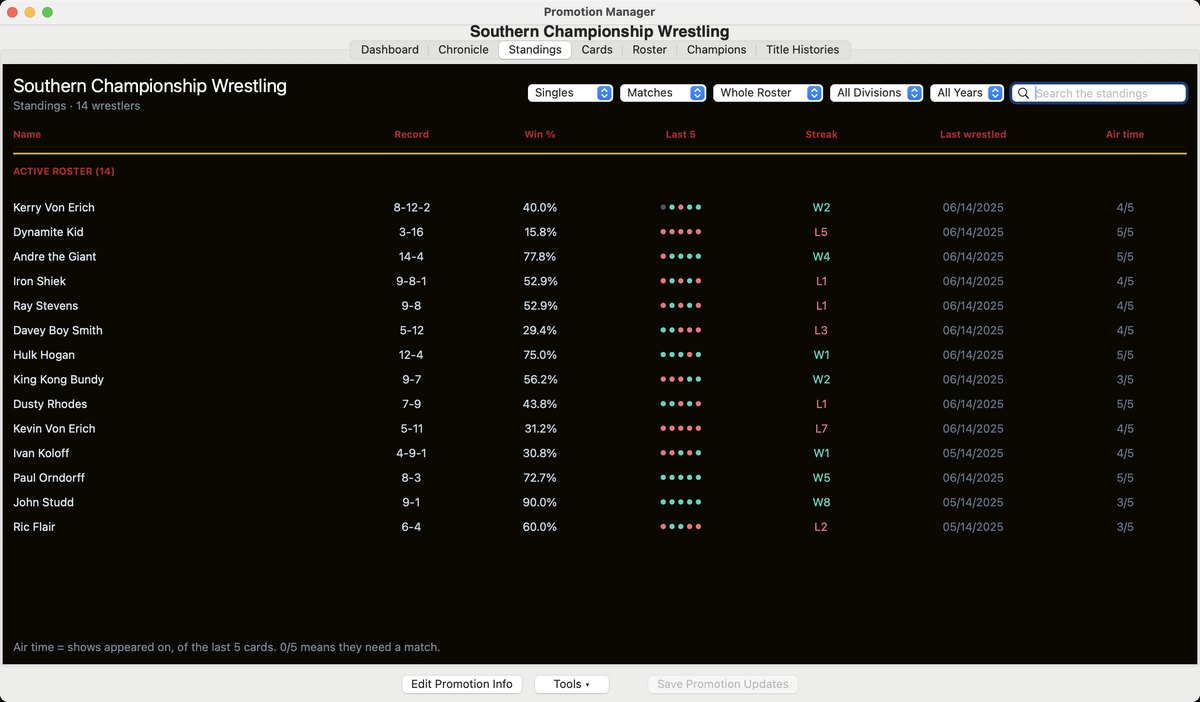Click Davey Boy Smith's name

[58, 330]
